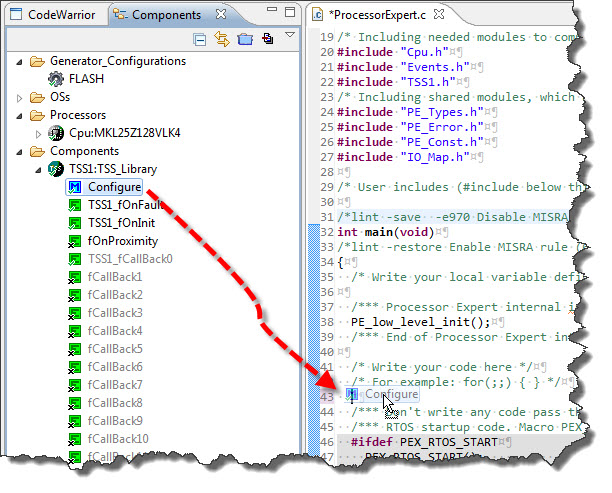
Task: Click the TSS1:TSS_Library component icon
Action: (x=56, y=169)
